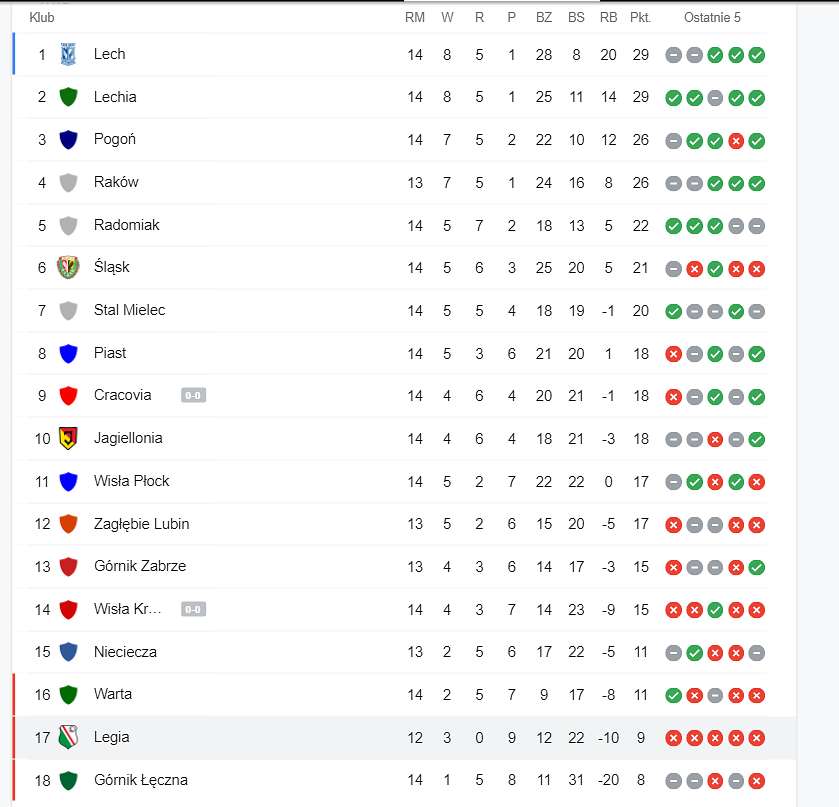The image size is (839, 807).
Task: Click the Śląsk club crest icon
Action: click(68, 267)
